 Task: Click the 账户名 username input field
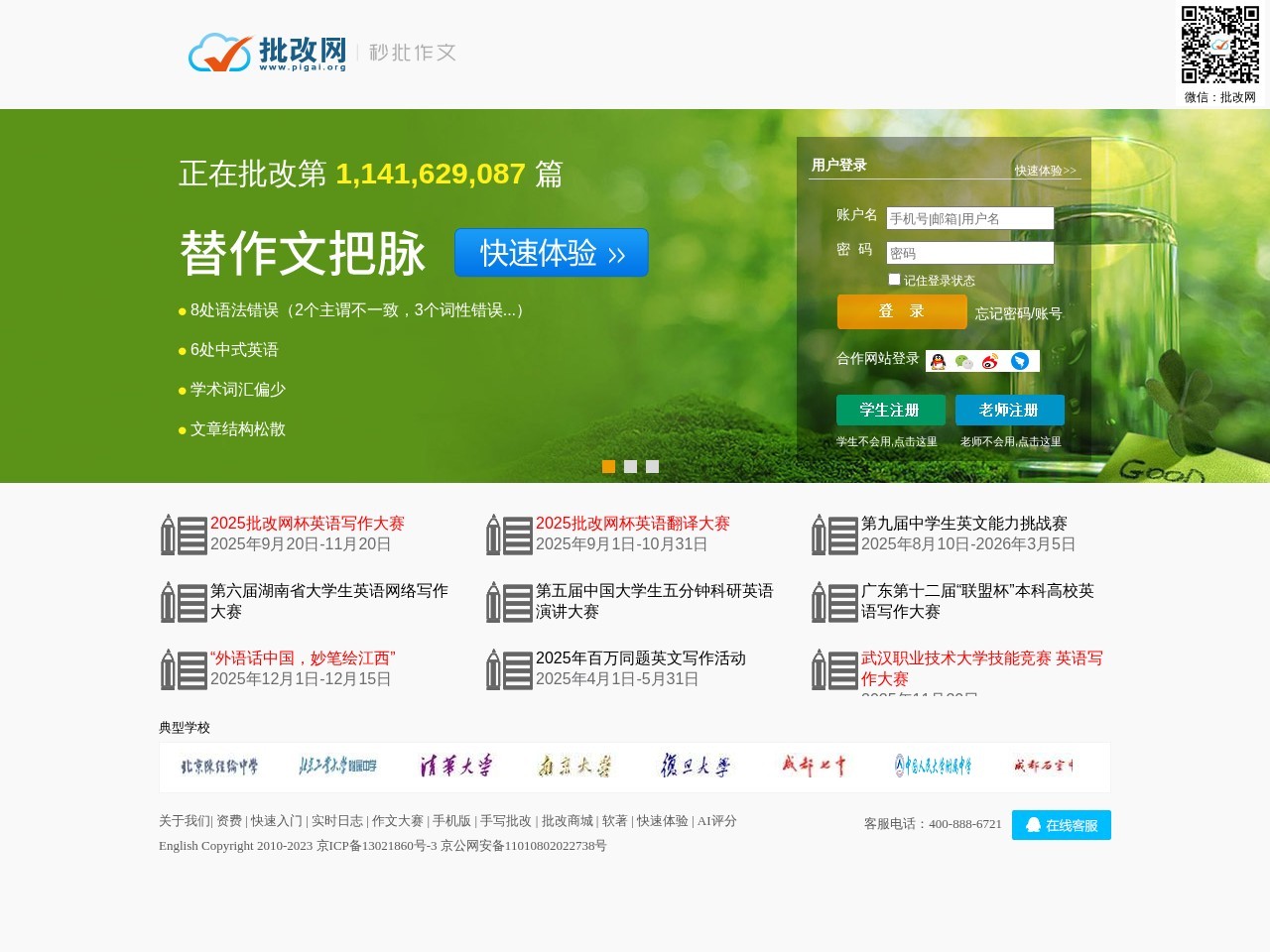(x=969, y=217)
